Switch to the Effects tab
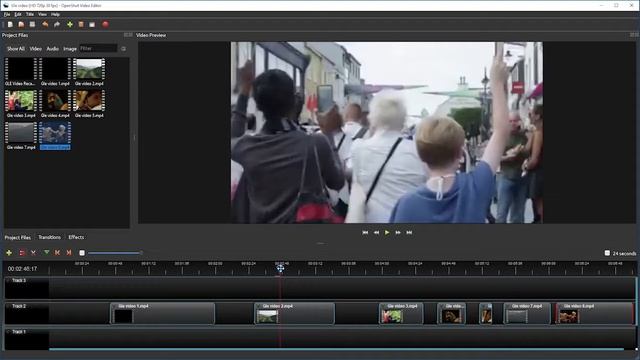The height and width of the screenshot is (360, 640). (x=76, y=237)
